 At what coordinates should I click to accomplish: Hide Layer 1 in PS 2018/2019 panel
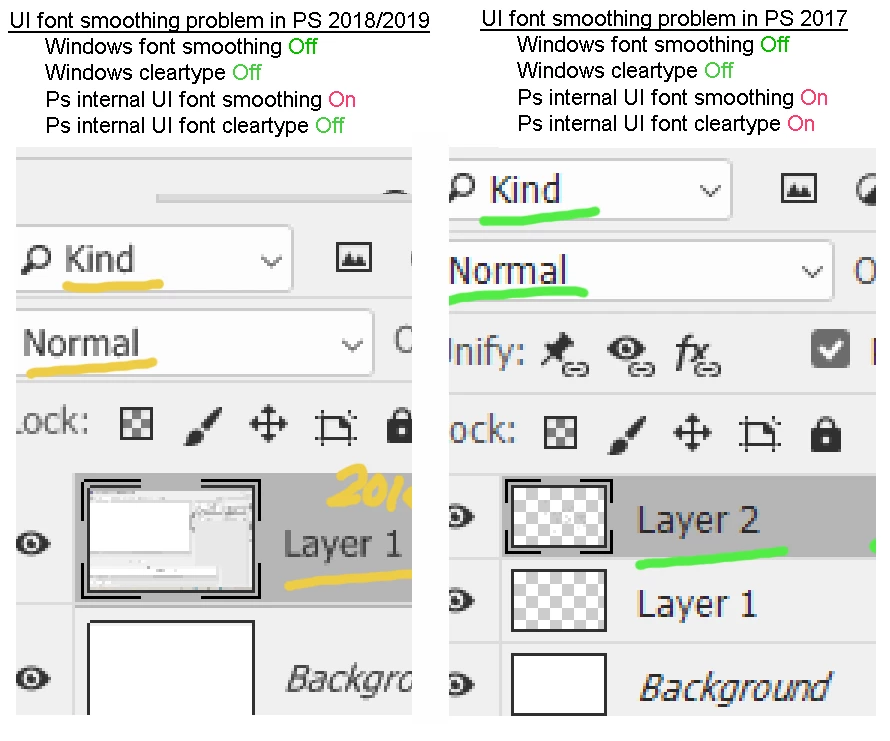point(33,543)
